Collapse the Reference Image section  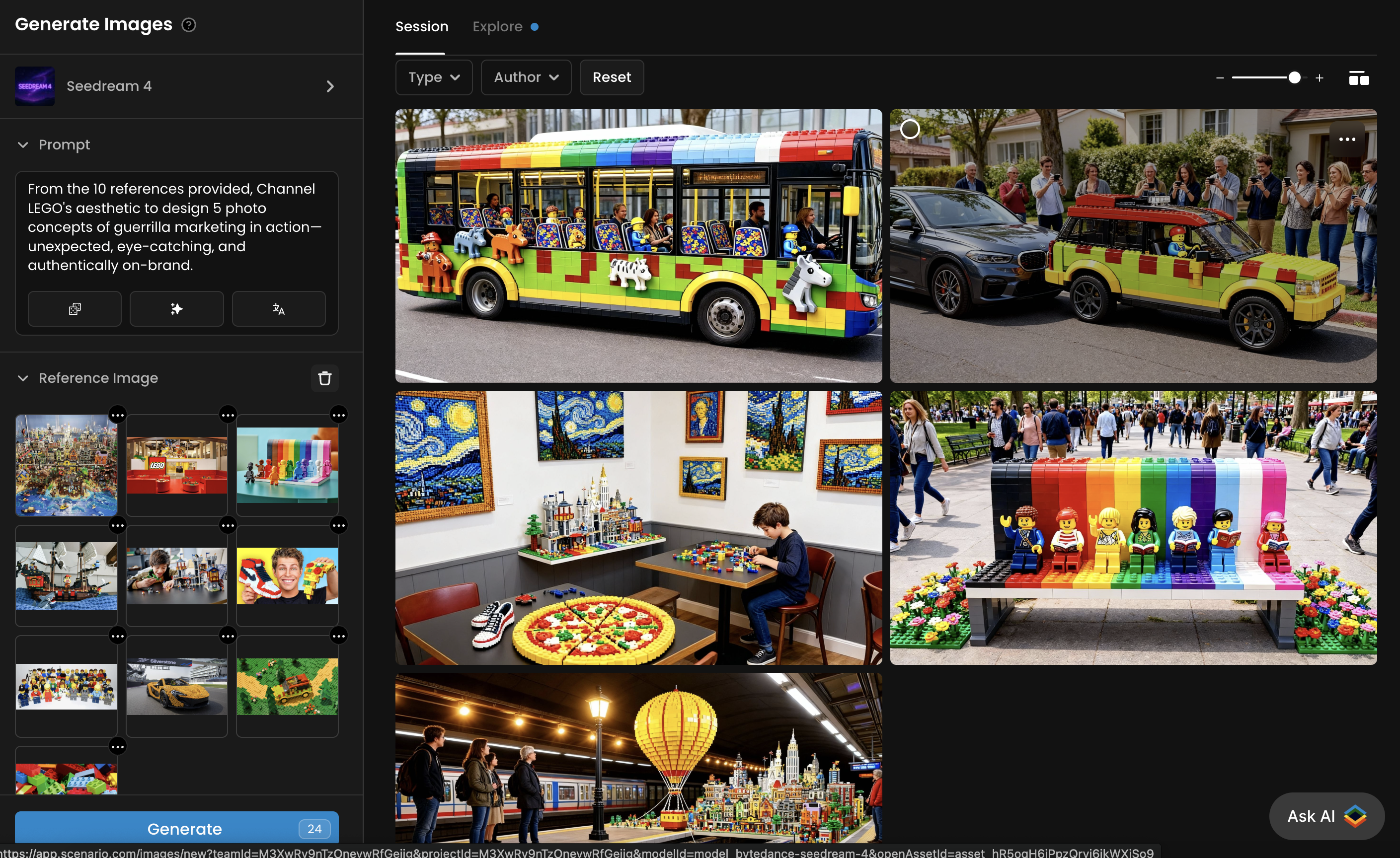point(23,378)
